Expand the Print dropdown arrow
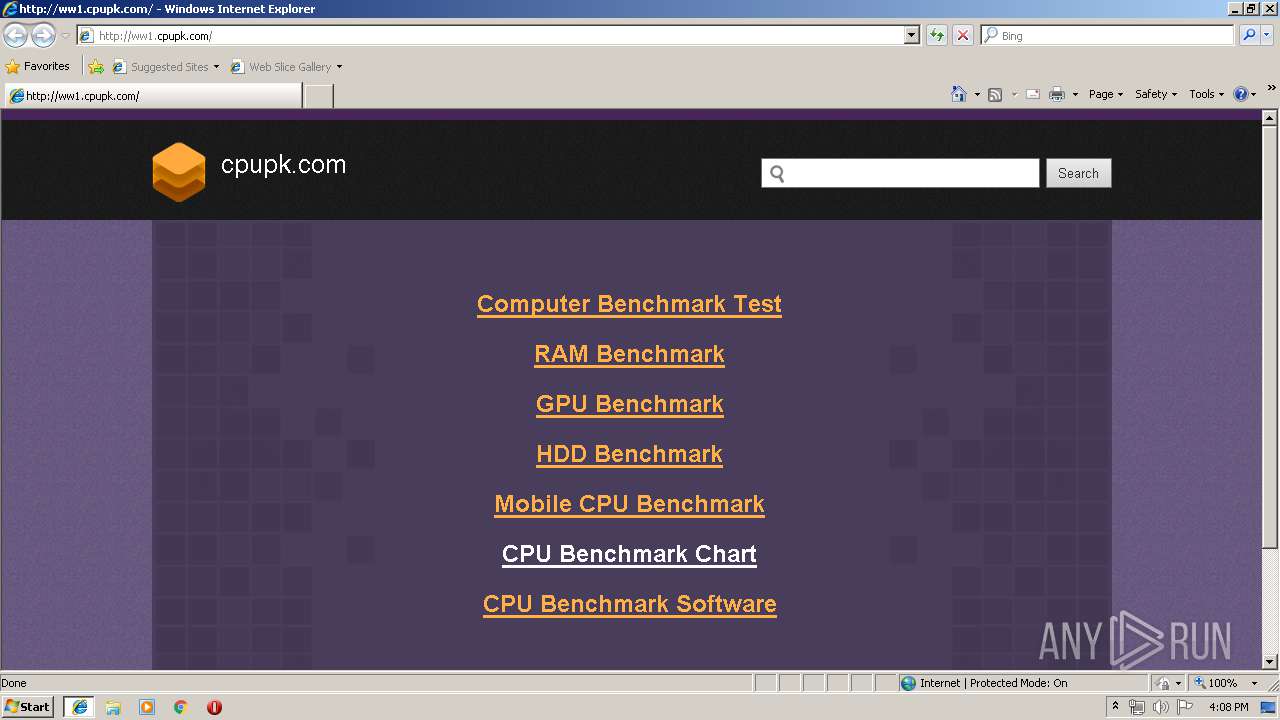The height and width of the screenshot is (720, 1280). tap(1075, 95)
